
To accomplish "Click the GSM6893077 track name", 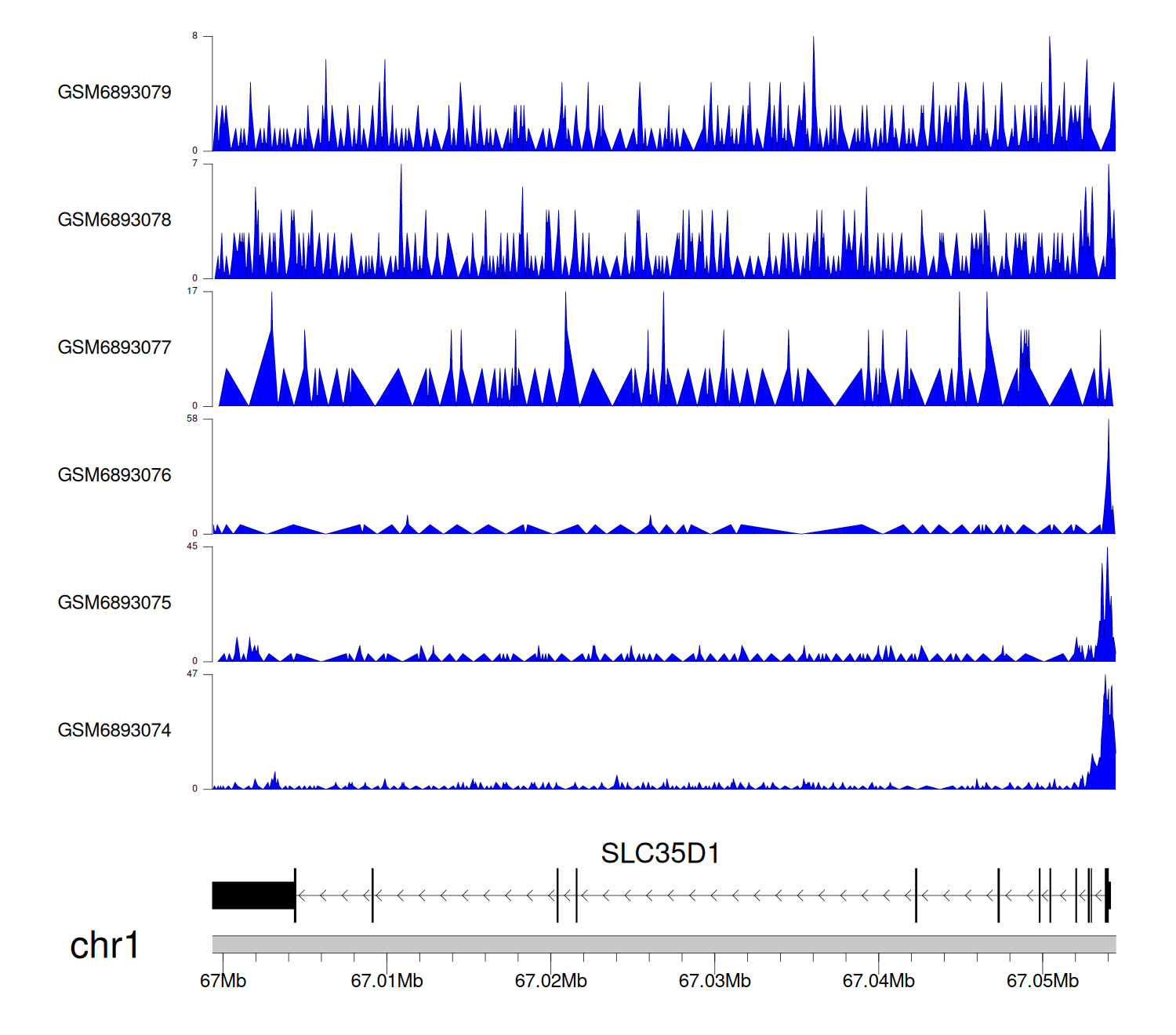I will 114,347.
